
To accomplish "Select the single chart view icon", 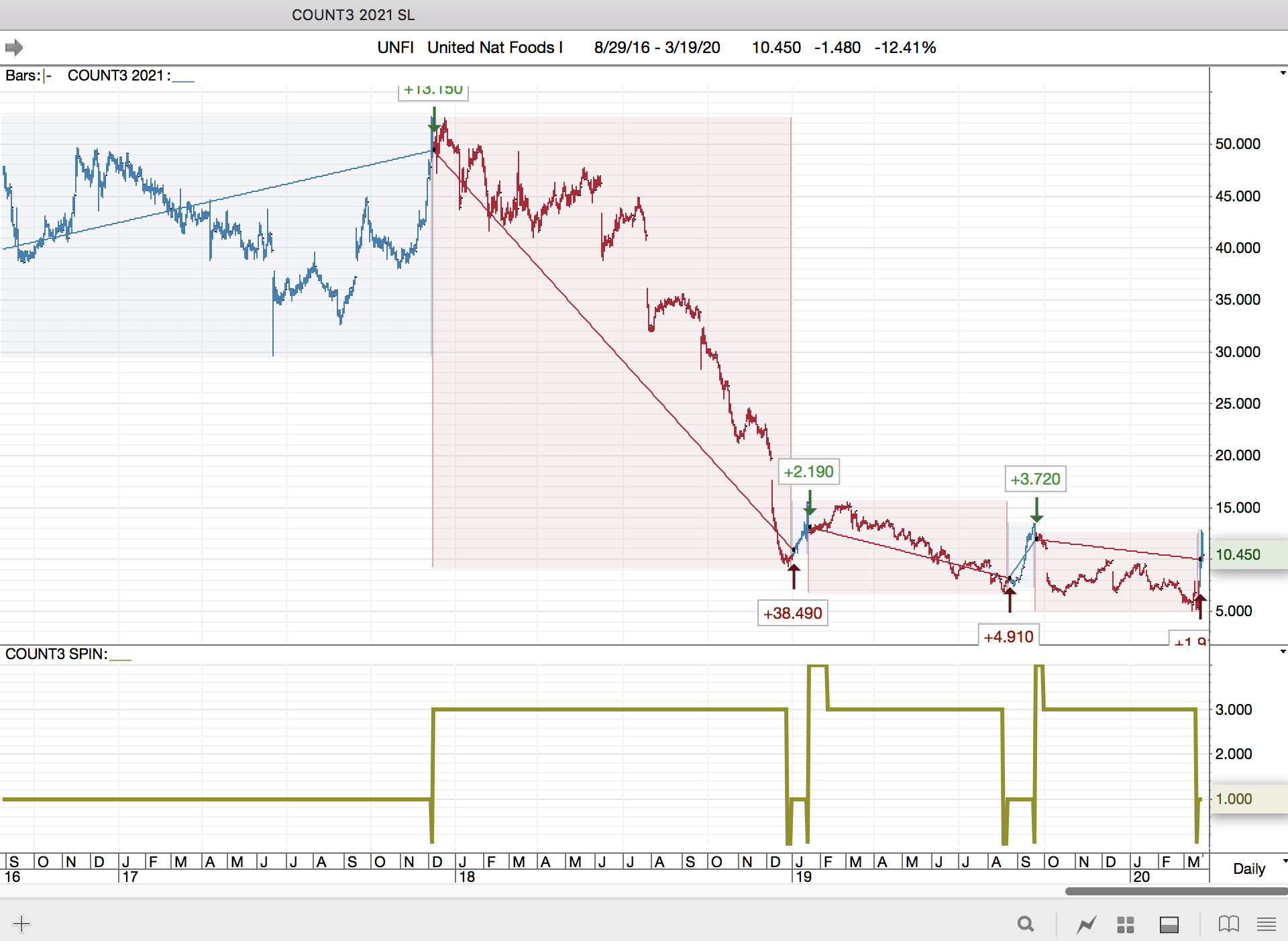I will [1086, 924].
